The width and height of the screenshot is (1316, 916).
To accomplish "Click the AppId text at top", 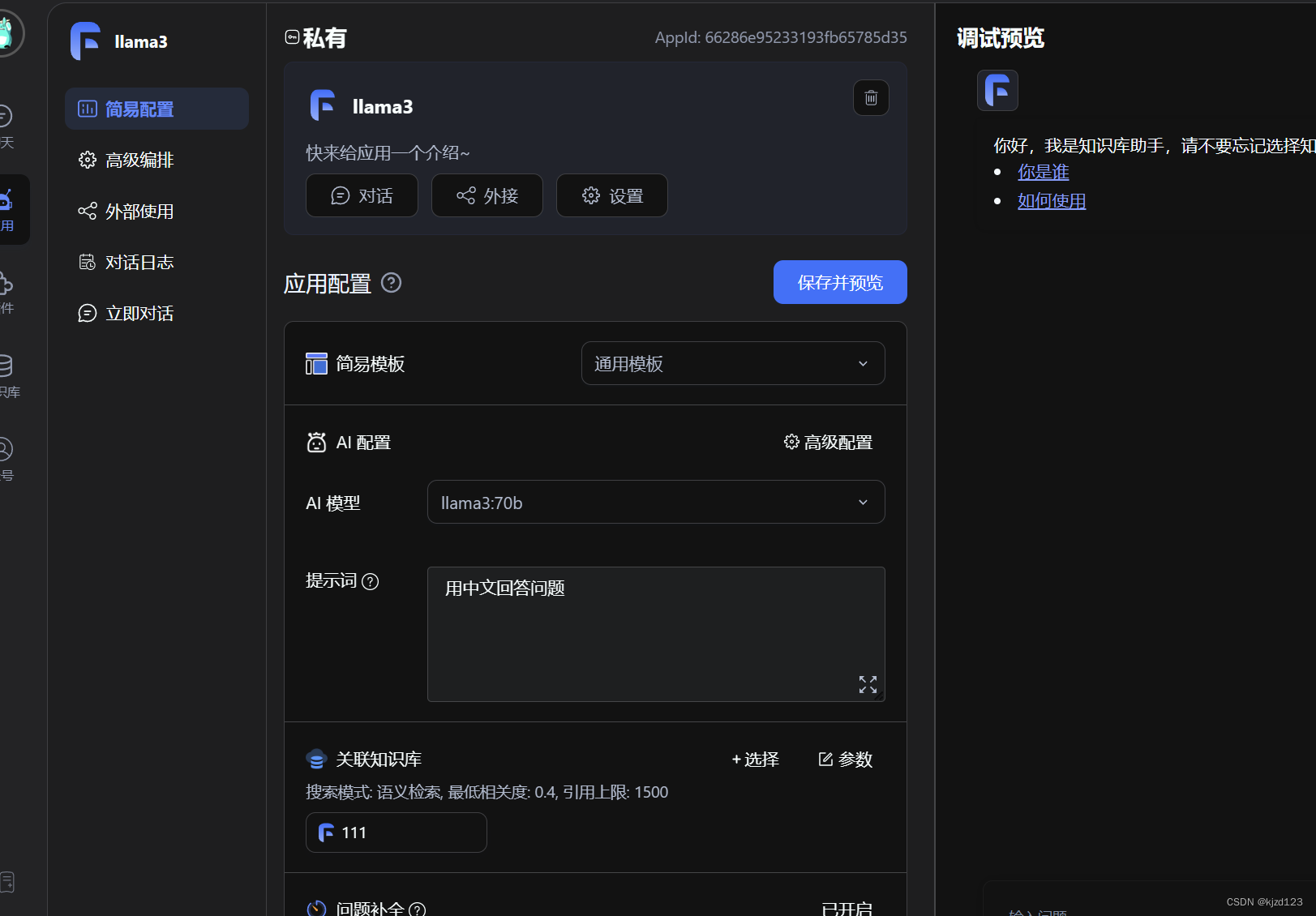I will pos(781,37).
